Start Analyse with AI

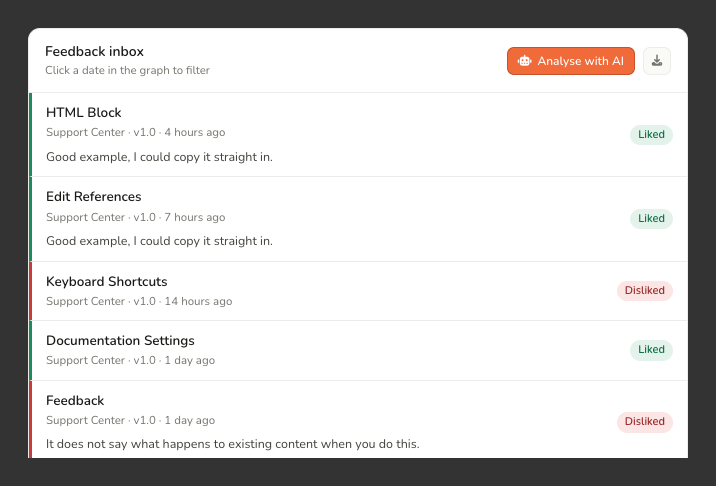(x=571, y=61)
